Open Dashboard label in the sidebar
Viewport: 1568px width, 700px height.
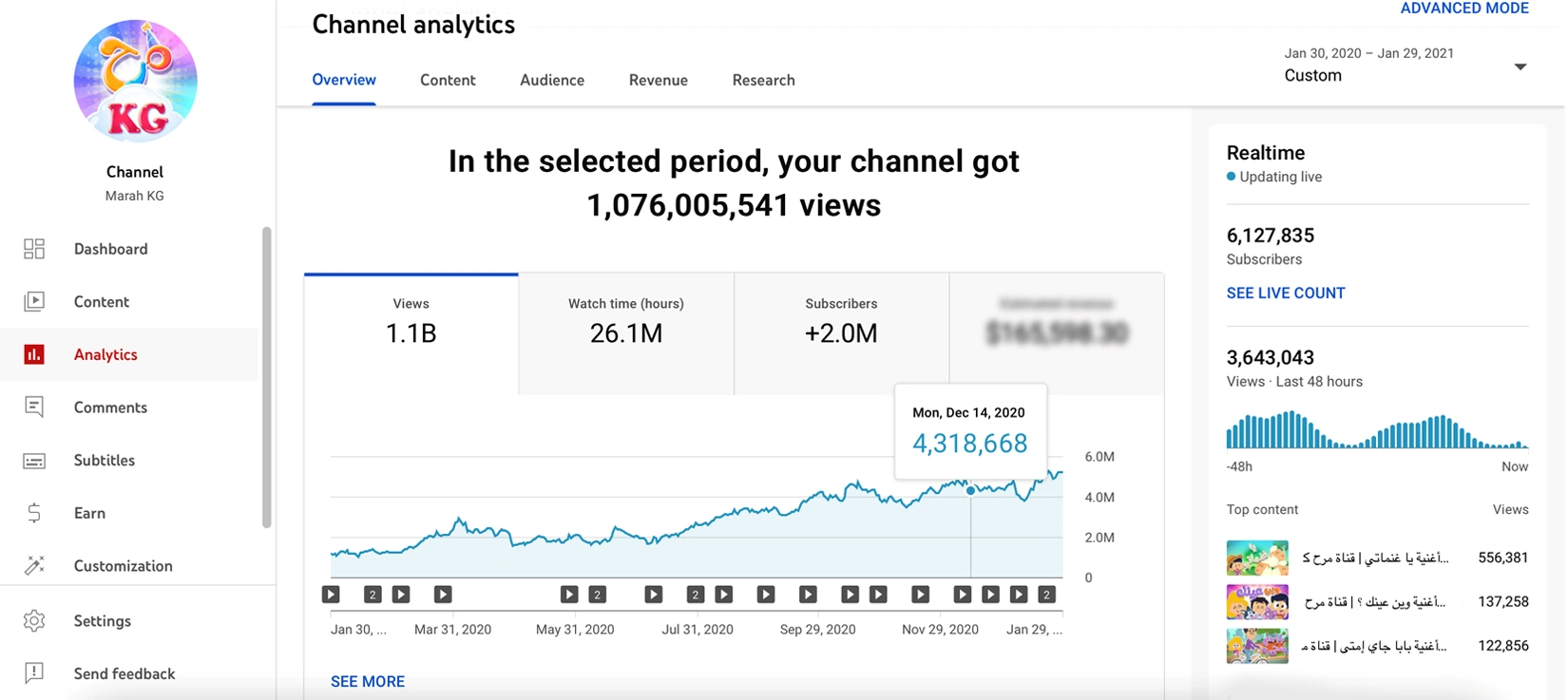click(x=111, y=249)
